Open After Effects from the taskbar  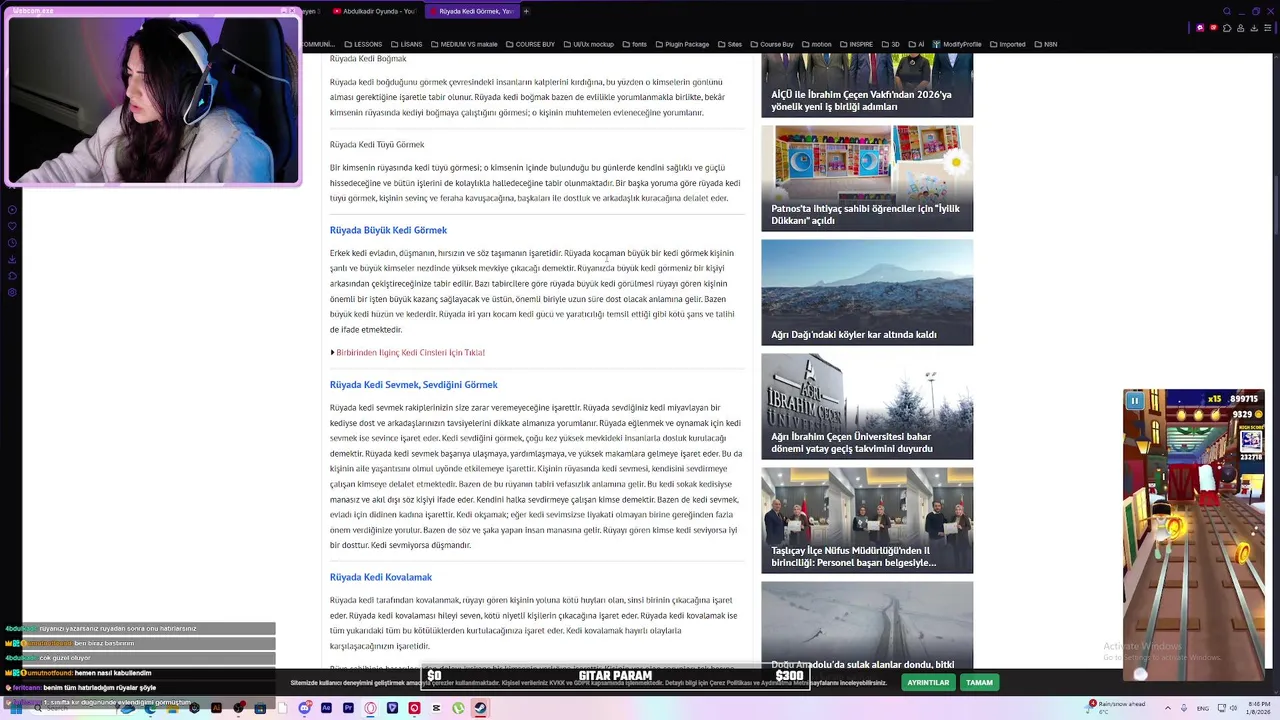click(x=326, y=708)
